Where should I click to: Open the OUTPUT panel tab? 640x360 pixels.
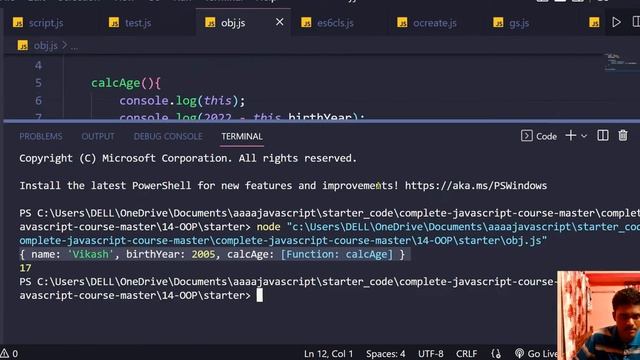point(98,136)
